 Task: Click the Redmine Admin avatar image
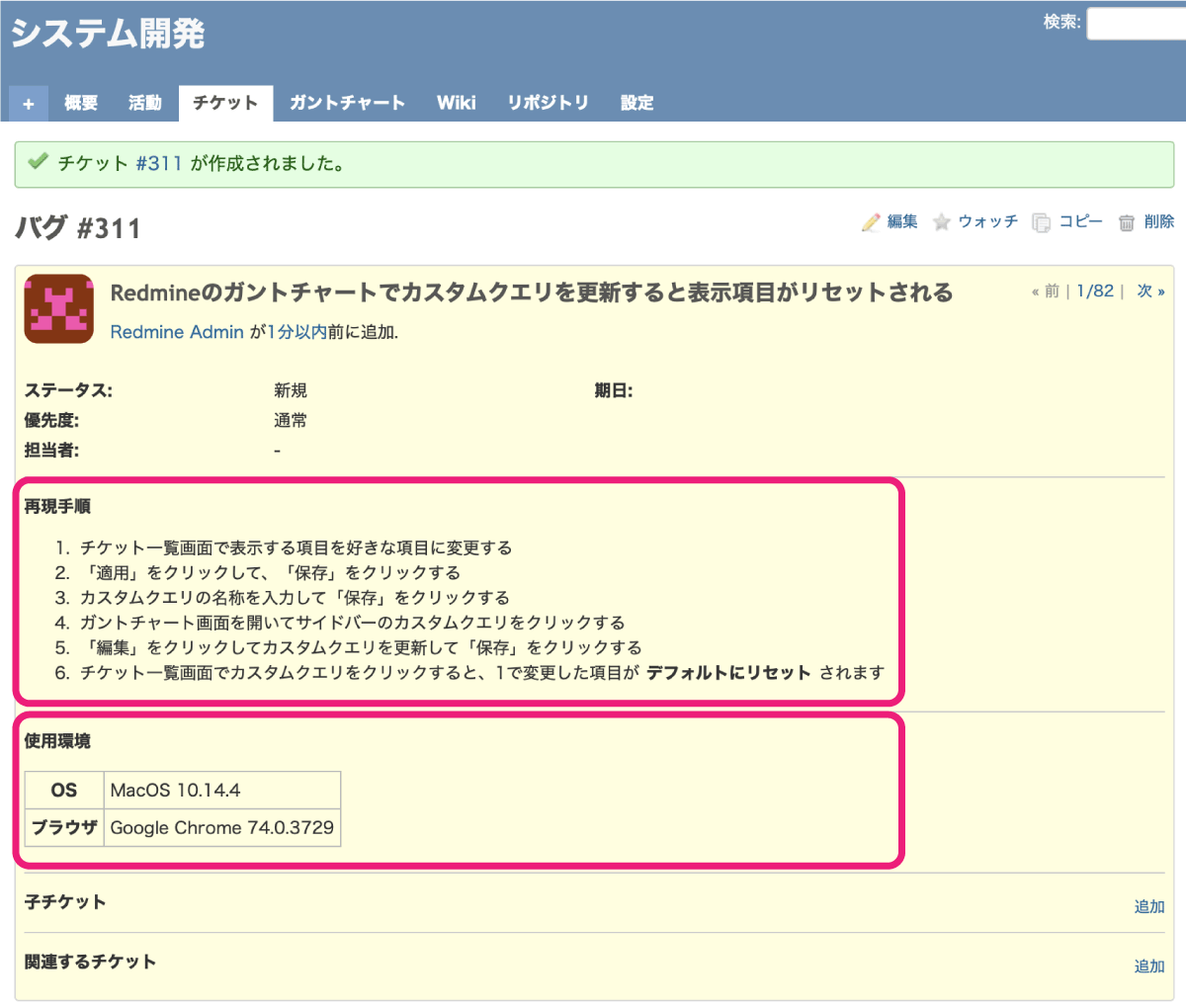(59, 308)
